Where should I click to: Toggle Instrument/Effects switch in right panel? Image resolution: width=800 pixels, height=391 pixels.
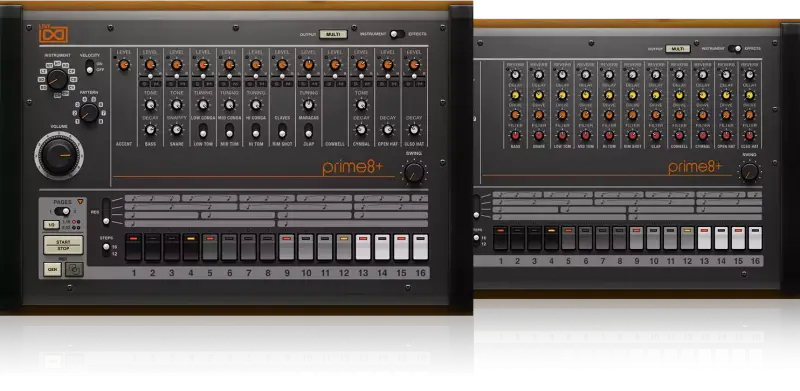[735, 48]
